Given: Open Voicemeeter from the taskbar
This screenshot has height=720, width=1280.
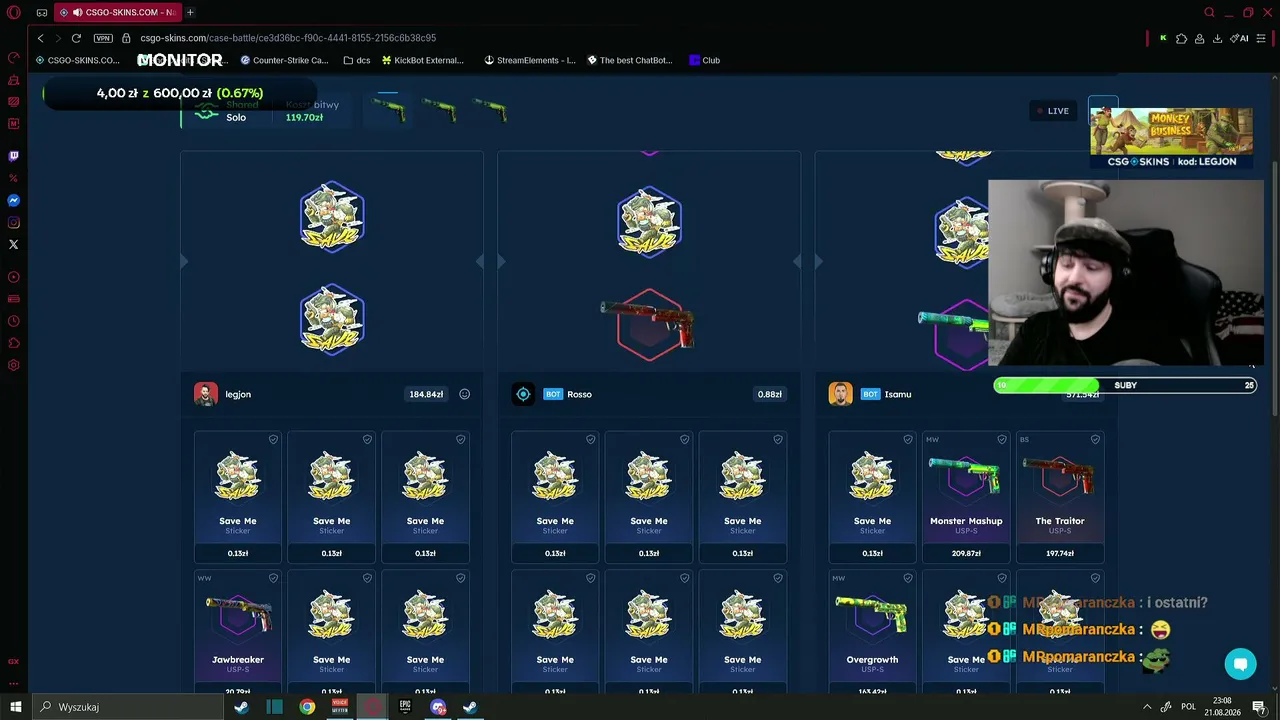Looking at the screenshot, I should point(340,707).
